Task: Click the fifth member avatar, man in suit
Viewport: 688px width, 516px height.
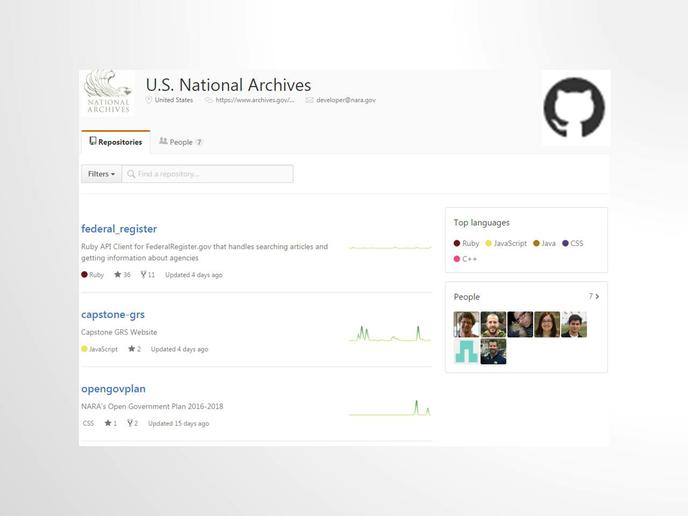Action: pos(574,324)
